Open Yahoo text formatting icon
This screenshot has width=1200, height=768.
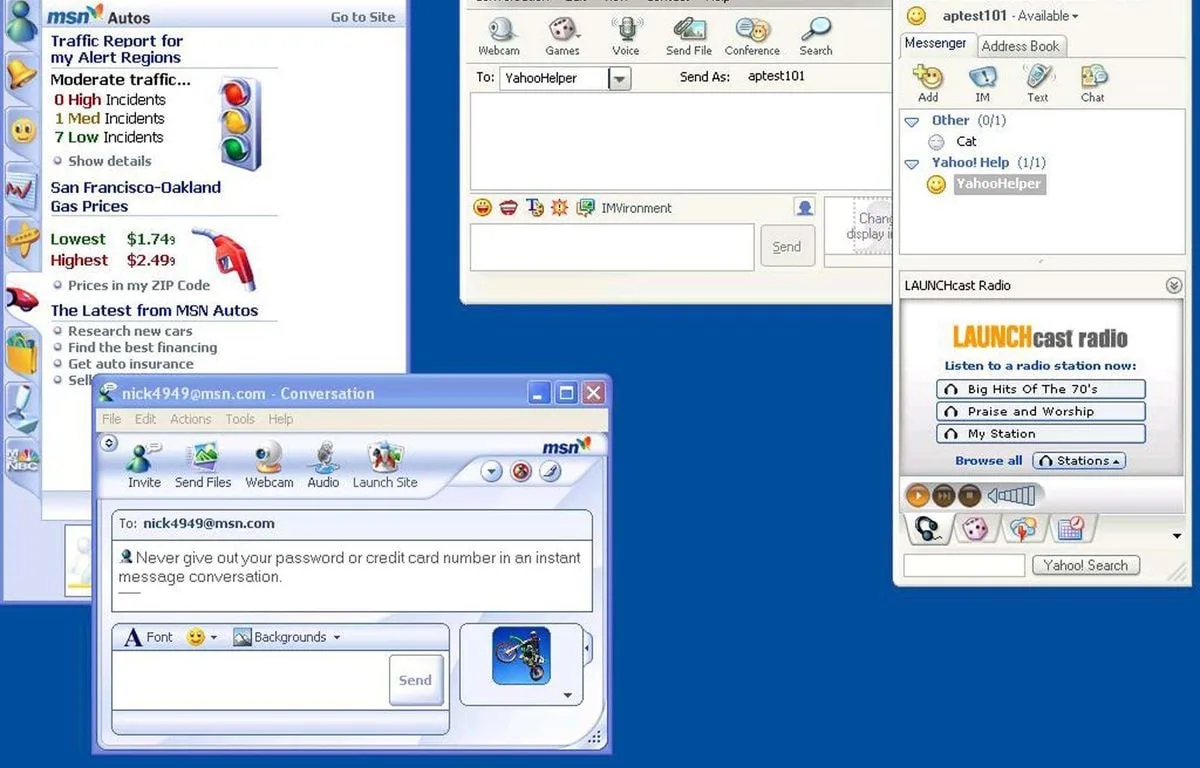coord(534,208)
